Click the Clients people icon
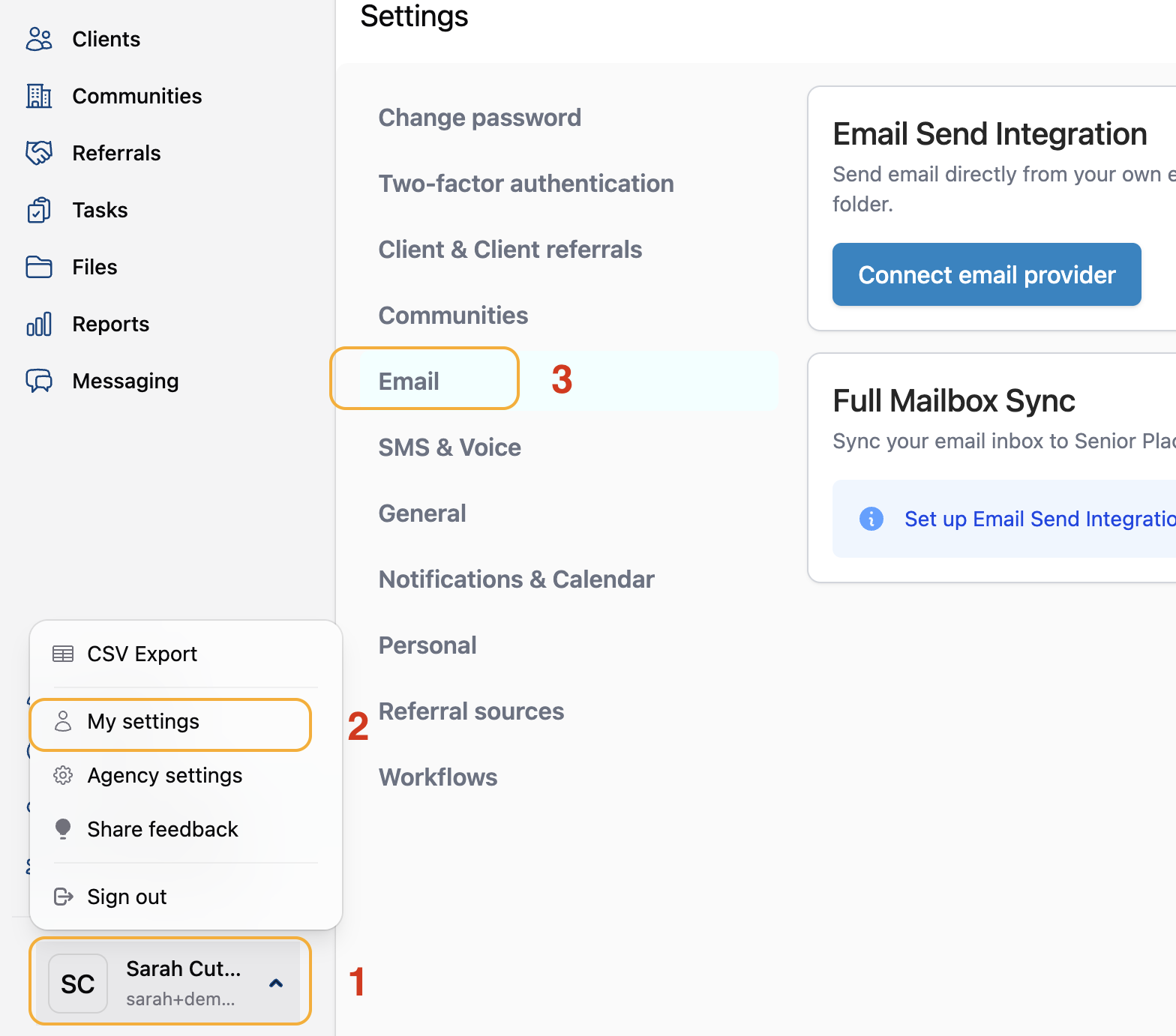 click(39, 39)
